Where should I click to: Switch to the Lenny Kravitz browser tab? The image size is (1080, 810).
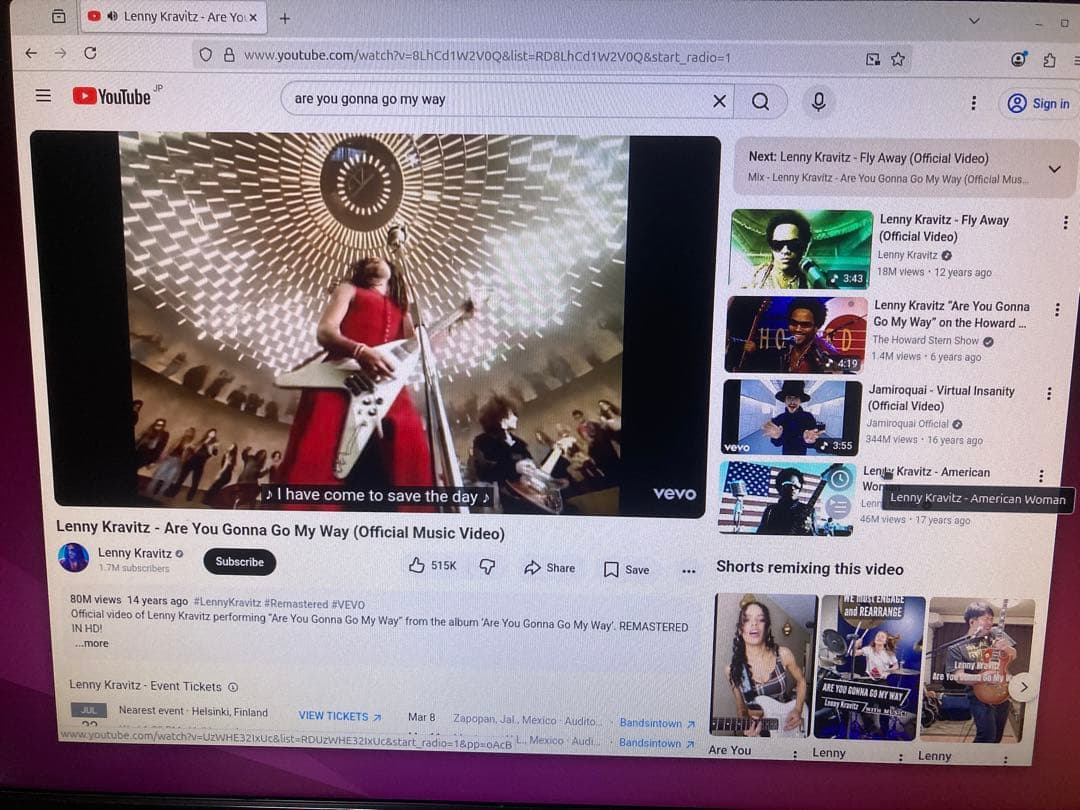pyautogui.click(x=178, y=17)
